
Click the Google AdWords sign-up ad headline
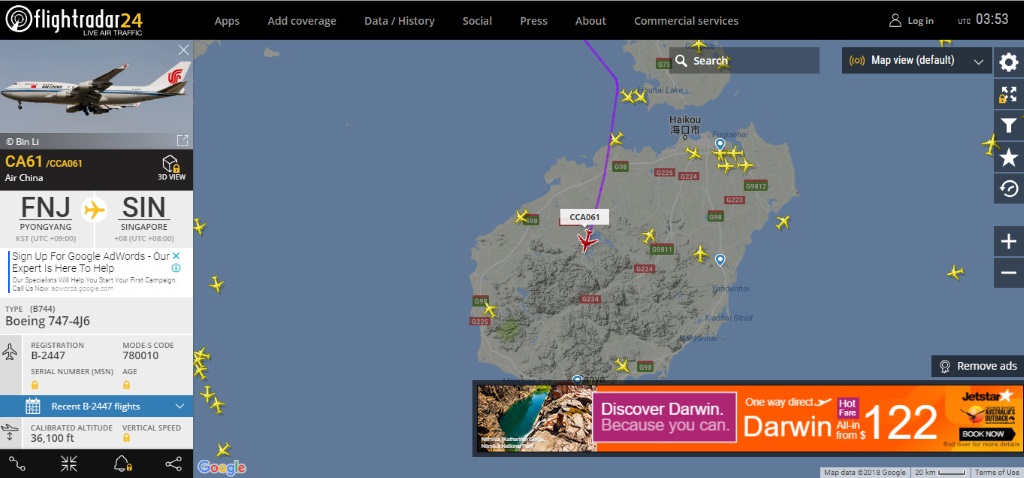(91, 263)
